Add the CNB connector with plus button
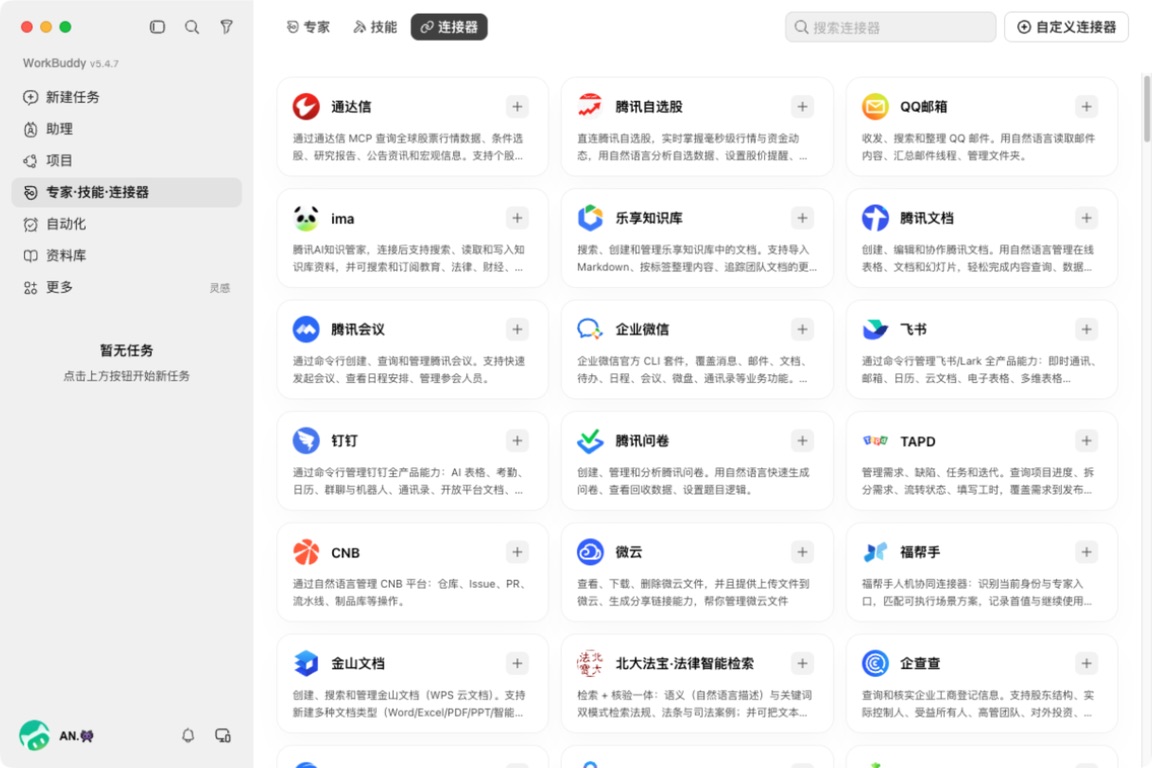The image size is (1152, 768). pos(517,552)
